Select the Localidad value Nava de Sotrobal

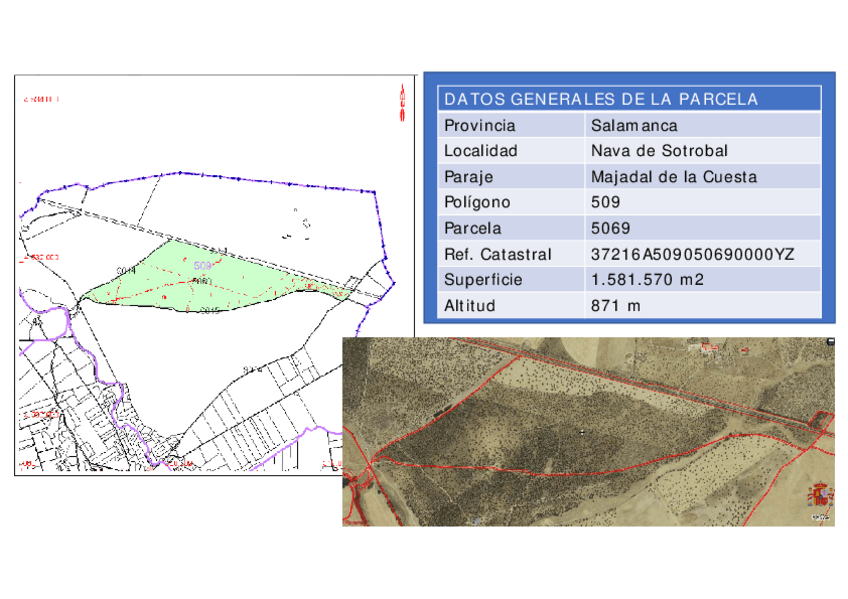(659, 151)
